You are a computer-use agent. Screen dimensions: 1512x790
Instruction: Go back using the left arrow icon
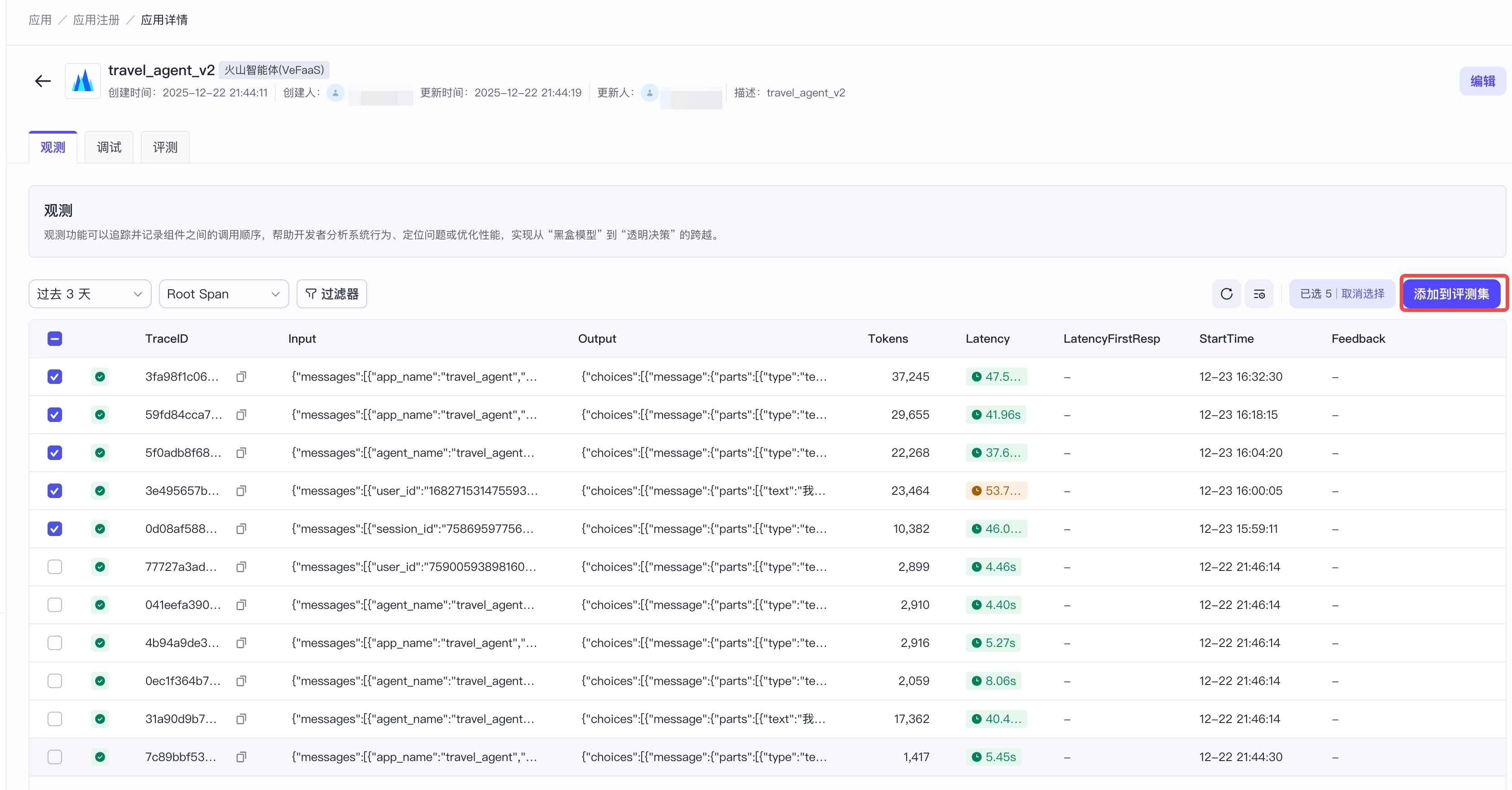point(43,81)
